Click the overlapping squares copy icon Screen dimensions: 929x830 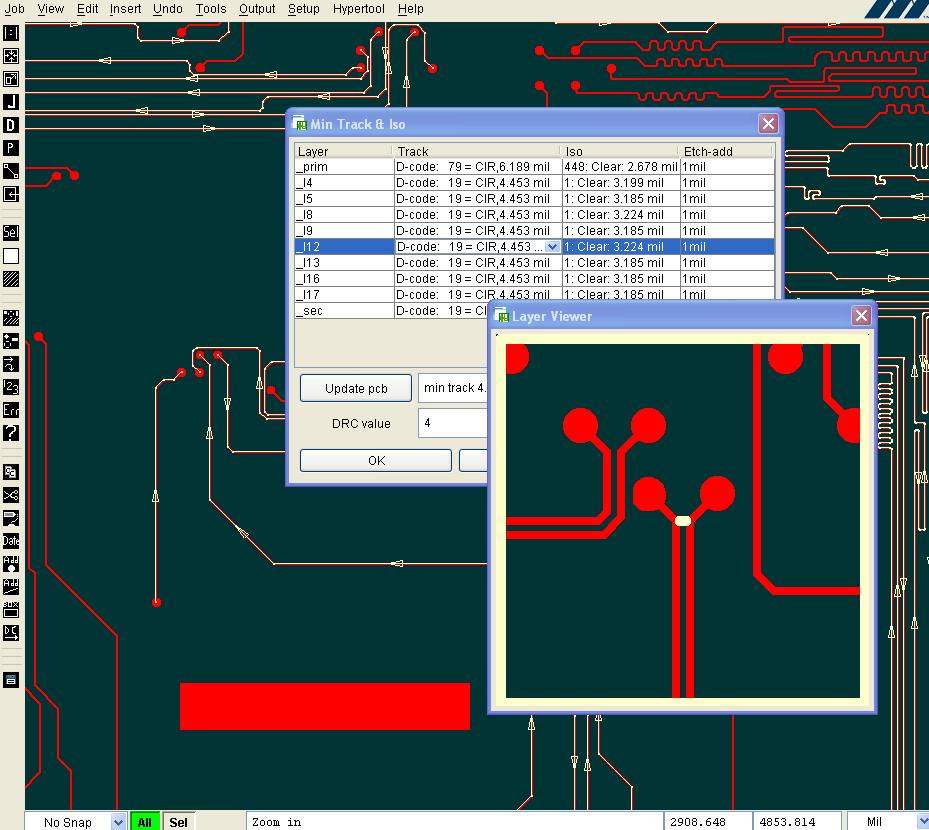11,472
